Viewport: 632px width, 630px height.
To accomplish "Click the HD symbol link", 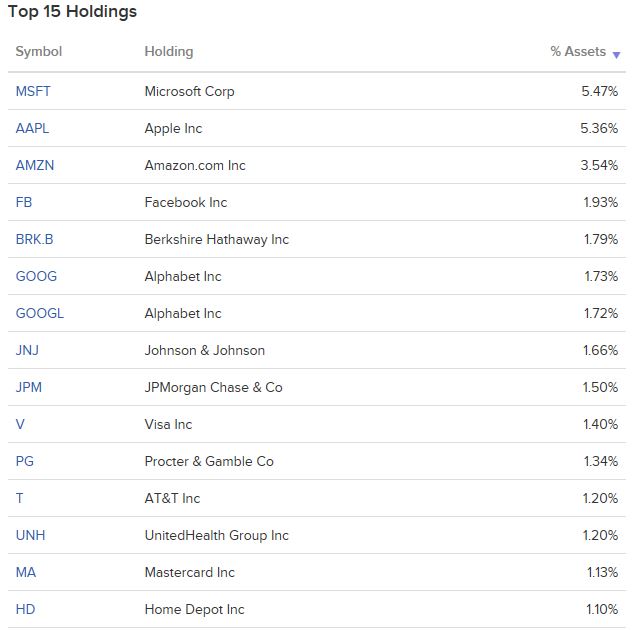I will pos(25,609).
